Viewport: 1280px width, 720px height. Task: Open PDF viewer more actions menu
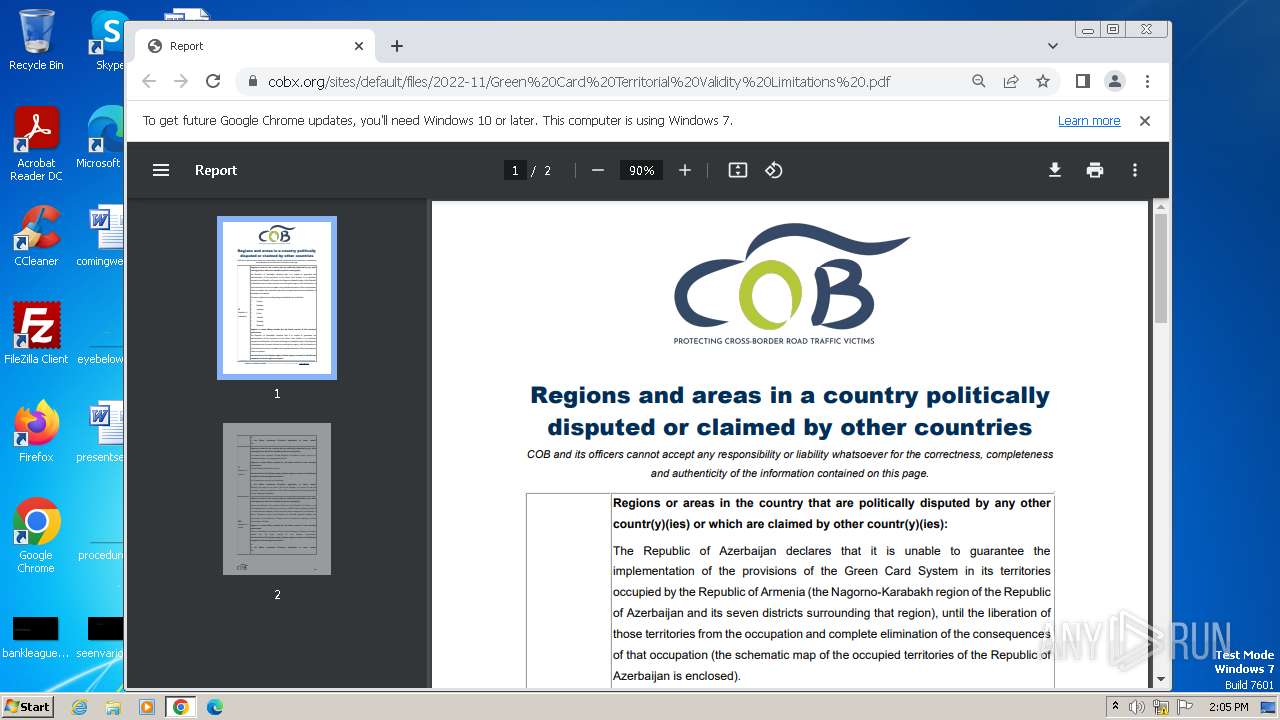[1135, 170]
